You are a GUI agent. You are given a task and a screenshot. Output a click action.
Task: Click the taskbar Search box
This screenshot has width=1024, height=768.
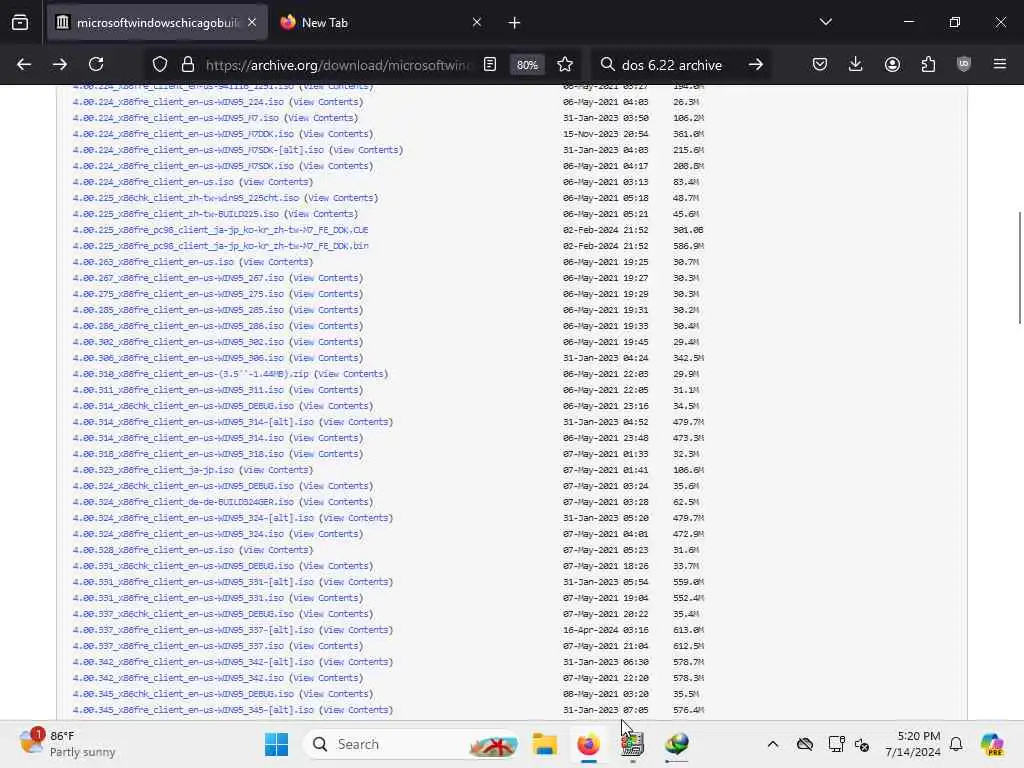411,744
